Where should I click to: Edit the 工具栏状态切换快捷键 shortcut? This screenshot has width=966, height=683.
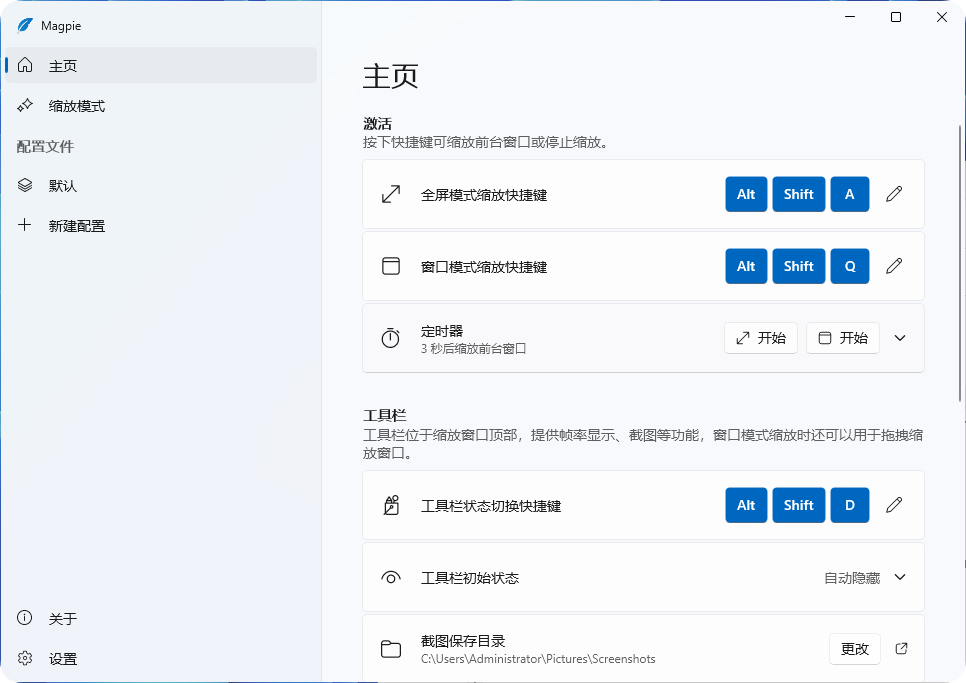pos(893,505)
